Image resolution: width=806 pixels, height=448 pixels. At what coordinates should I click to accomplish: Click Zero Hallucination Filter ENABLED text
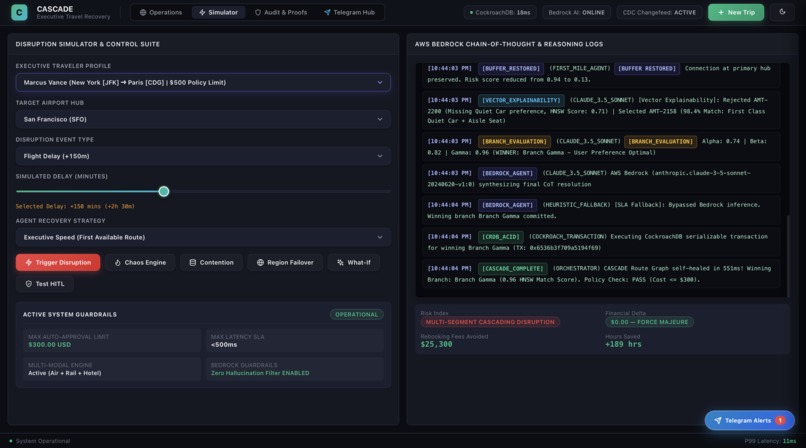pyautogui.click(x=260, y=373)
